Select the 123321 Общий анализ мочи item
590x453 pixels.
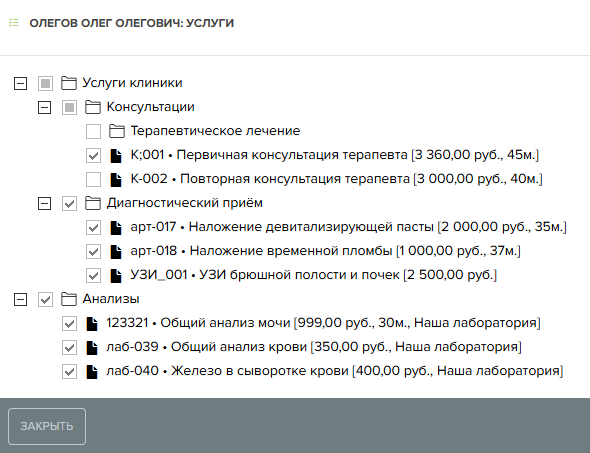[x=323, y=323]
